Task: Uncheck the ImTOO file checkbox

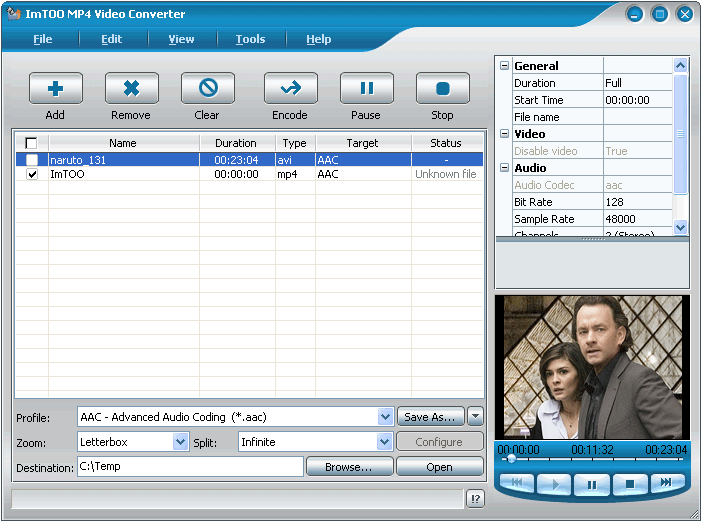Action: pos(32,174)
